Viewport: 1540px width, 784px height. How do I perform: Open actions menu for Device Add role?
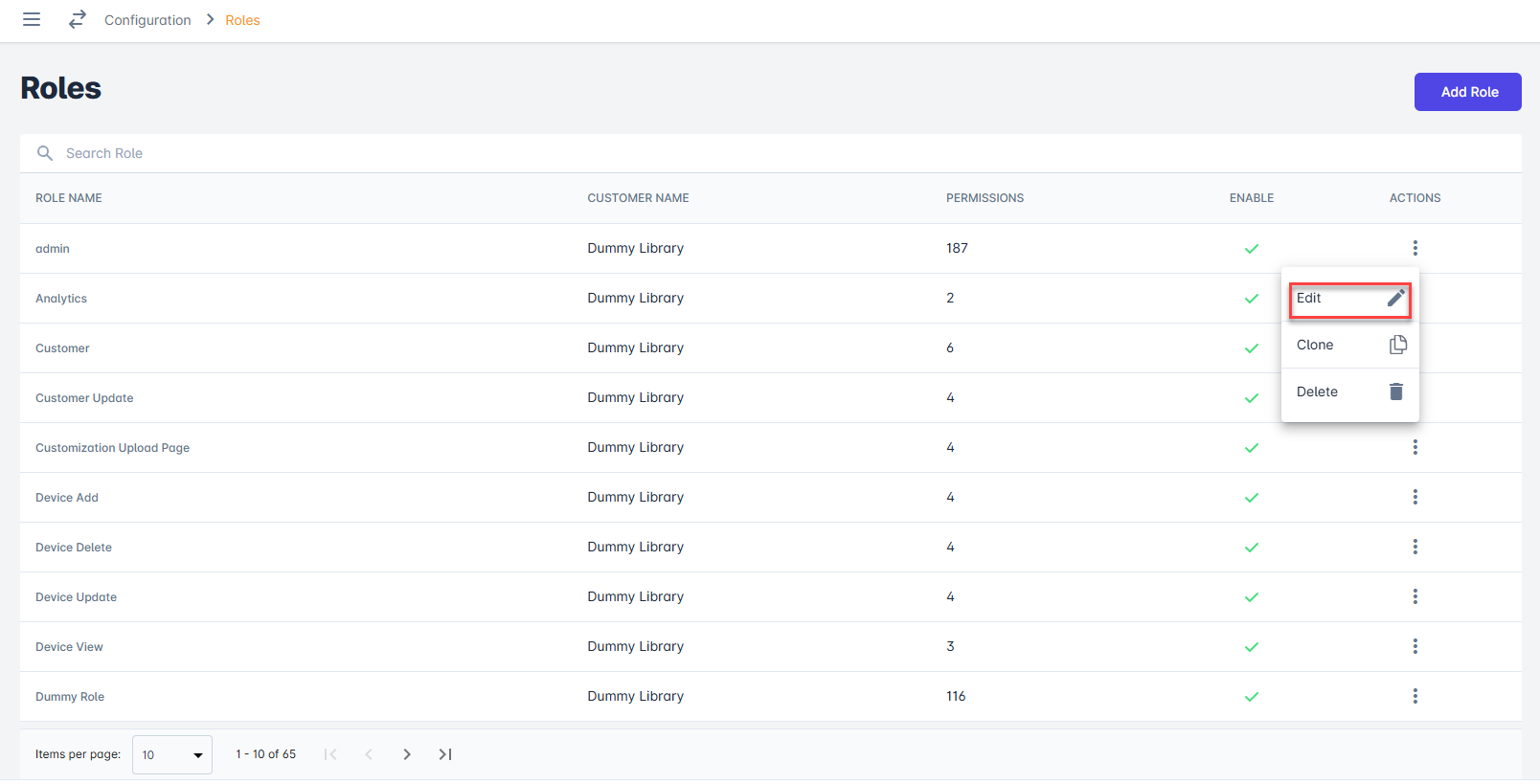click(1415, 497)
